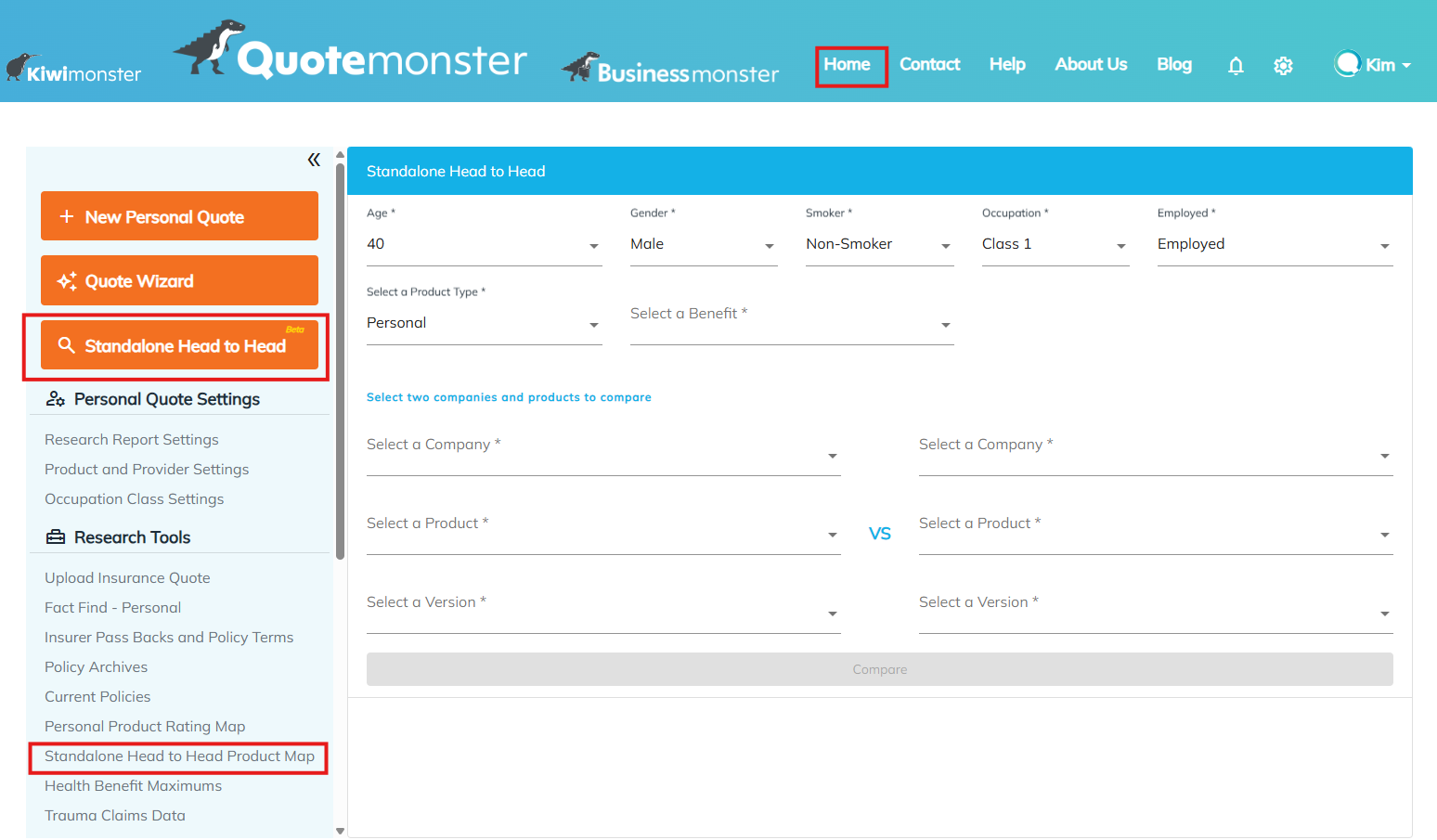Collapse the sidebar with double chevron
1437x840 pixels.
tap(314, 160)
